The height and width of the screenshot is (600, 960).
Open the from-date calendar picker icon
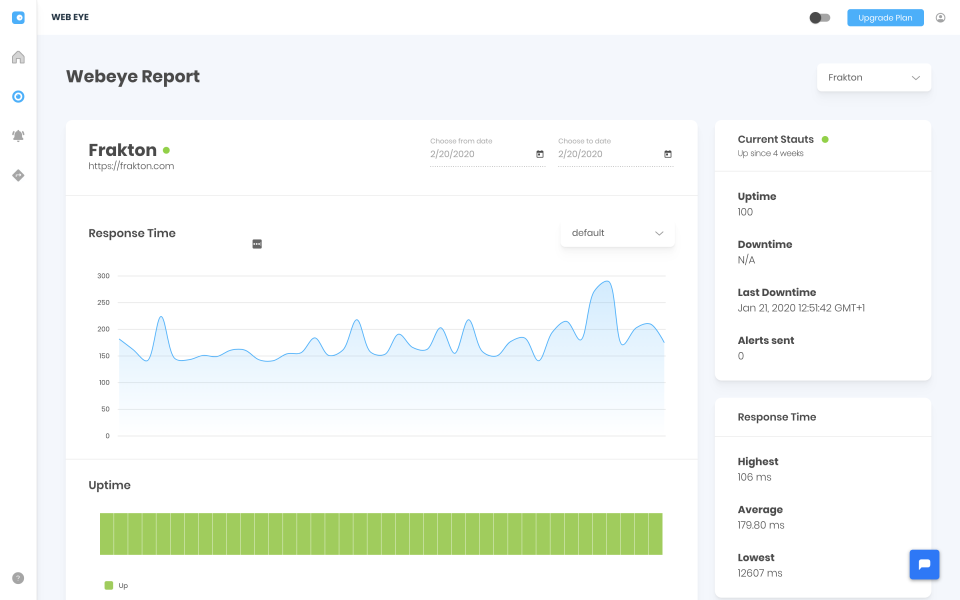(x=540, y=154)
